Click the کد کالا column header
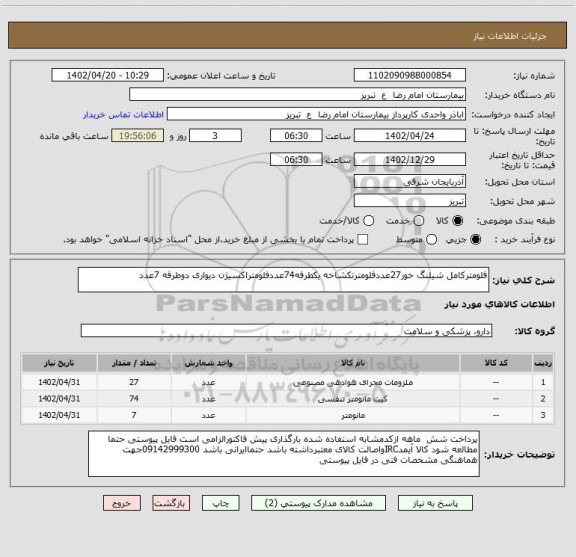The image size is (576, 557). click(x=496, y=363)
